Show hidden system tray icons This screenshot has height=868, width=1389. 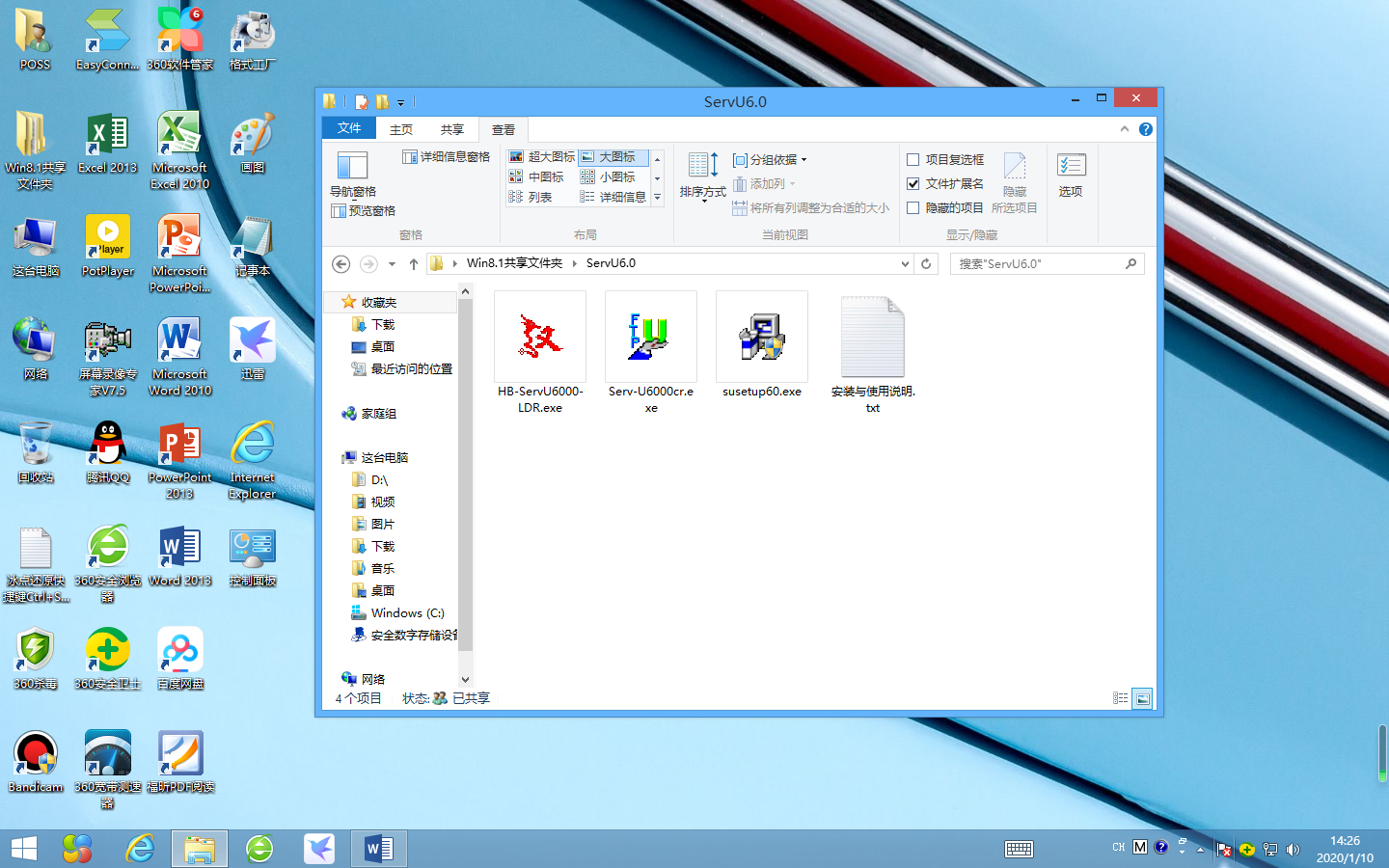(1201, 849)
